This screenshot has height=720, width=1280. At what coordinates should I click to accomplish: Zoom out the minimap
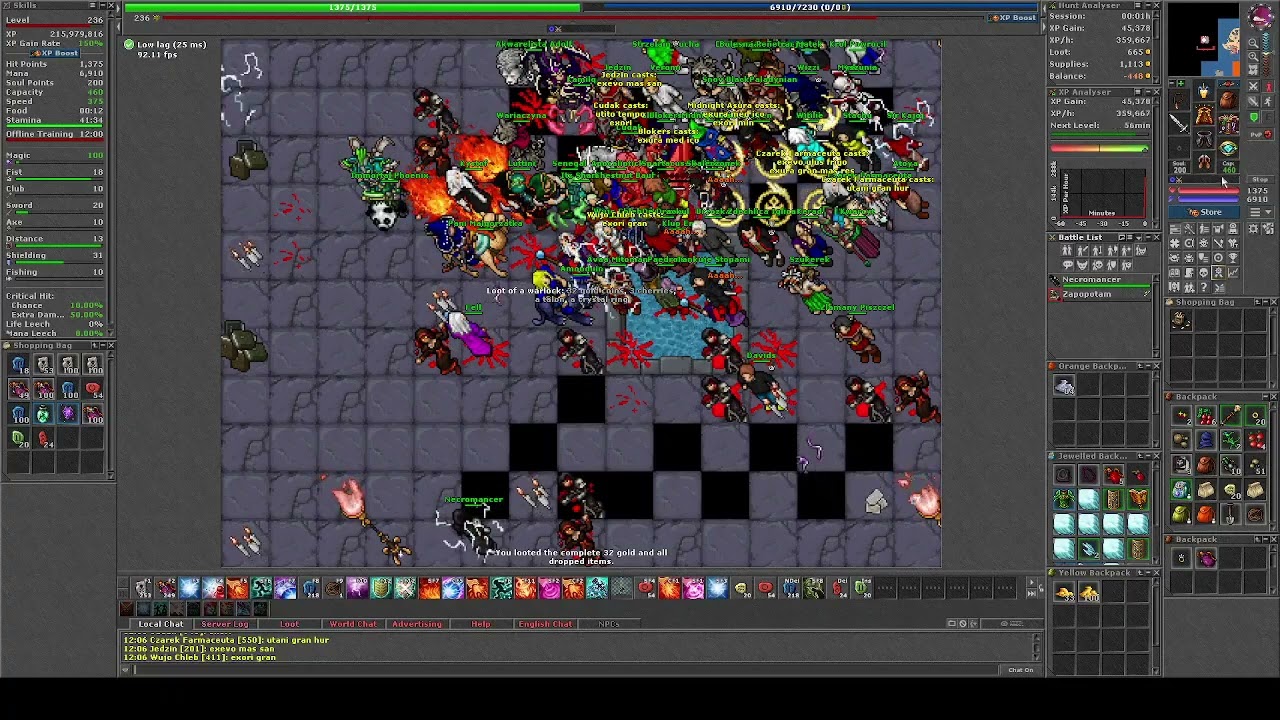pos(1253,43)
